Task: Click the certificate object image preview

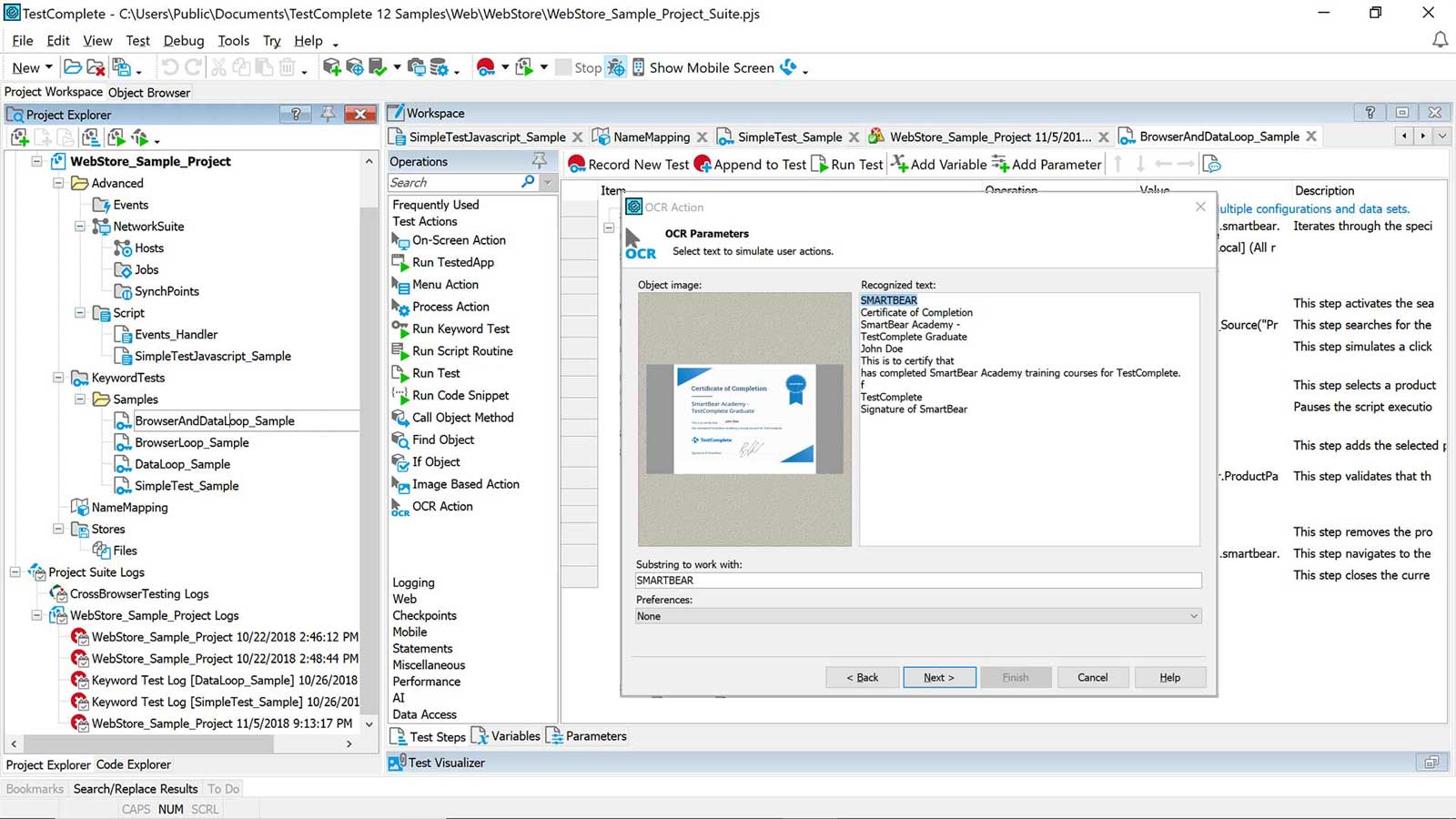Action: [744, 419]
